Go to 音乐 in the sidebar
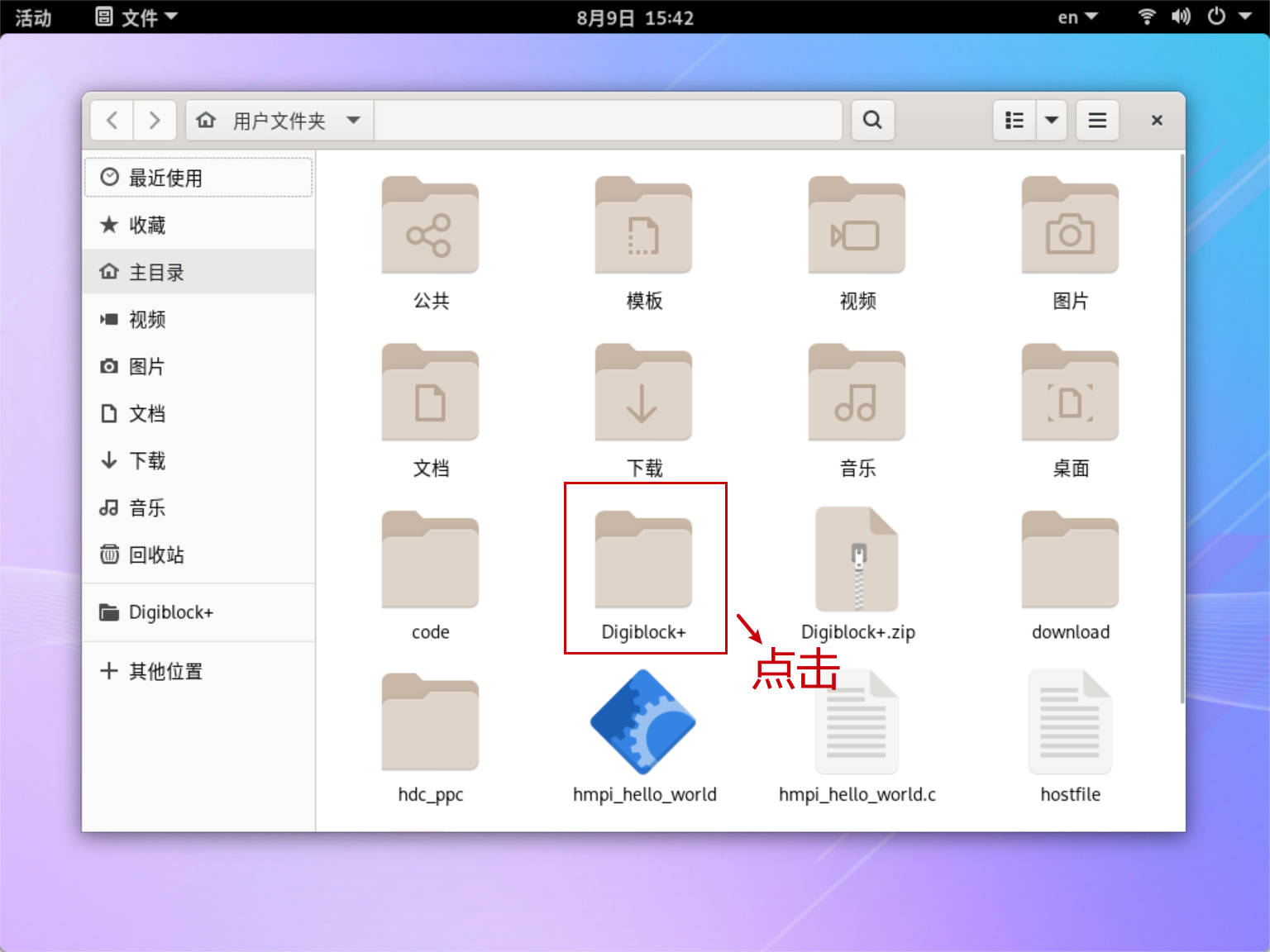The width and height of the screenshot is (1270, 952). [x=198, y=507]
